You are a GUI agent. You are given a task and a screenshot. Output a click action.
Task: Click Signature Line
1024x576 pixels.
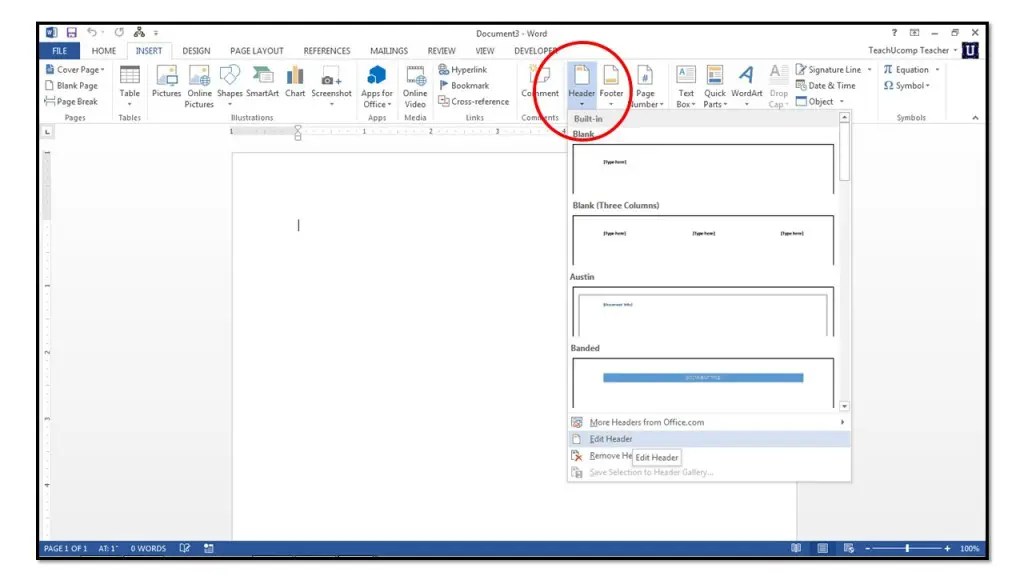[x=829, y=69]
